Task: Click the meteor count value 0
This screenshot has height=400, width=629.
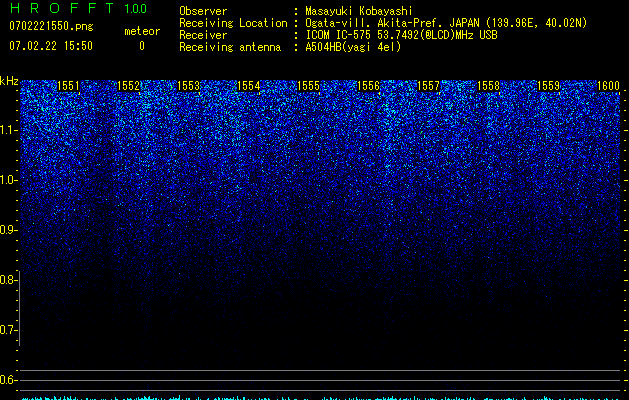Action: coord(142,46)
